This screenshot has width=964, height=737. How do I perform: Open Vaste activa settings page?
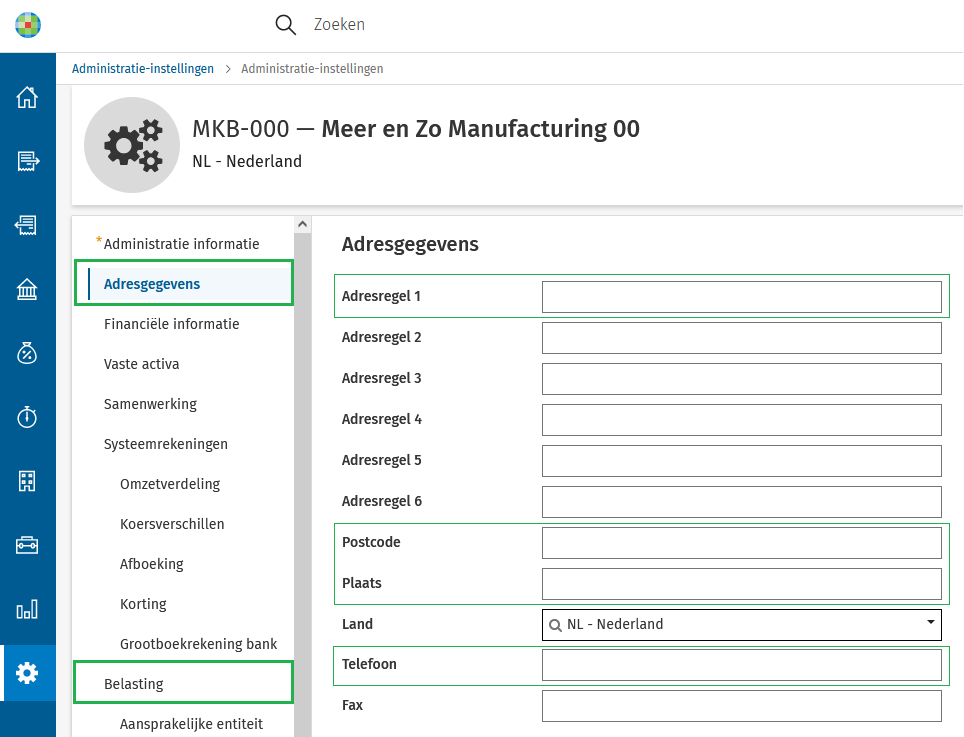coord(141,364)
